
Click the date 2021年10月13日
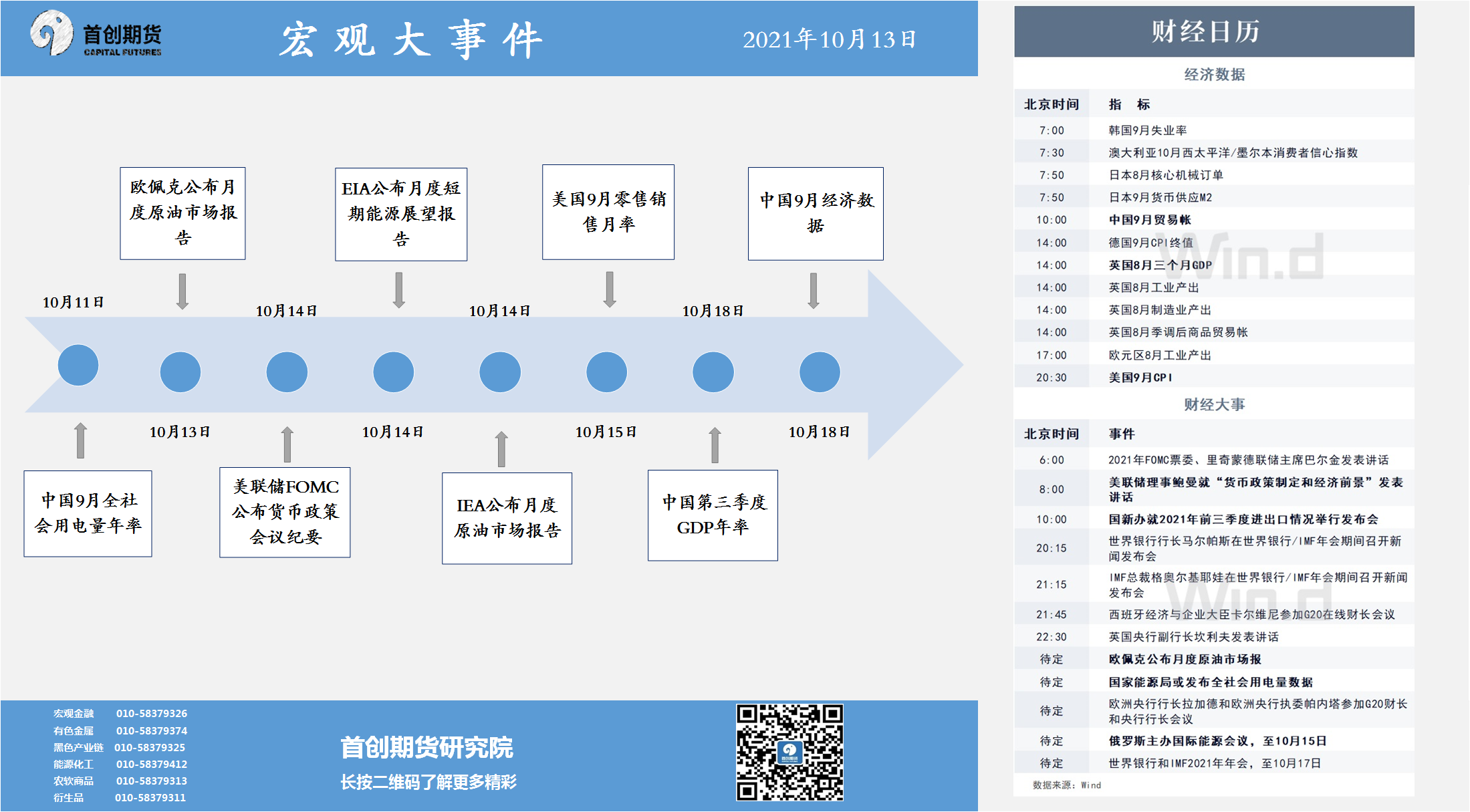tap(829, 39)
